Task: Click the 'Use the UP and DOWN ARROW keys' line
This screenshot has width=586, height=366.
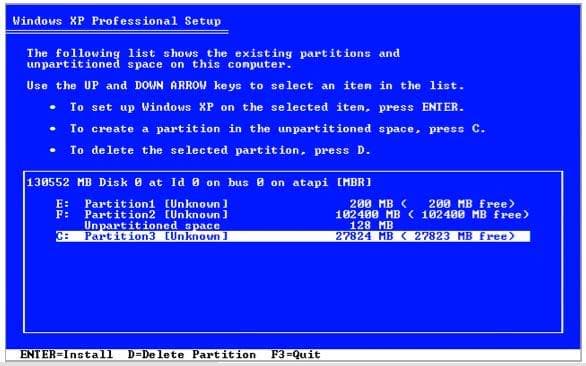Action: click(245, 86)
